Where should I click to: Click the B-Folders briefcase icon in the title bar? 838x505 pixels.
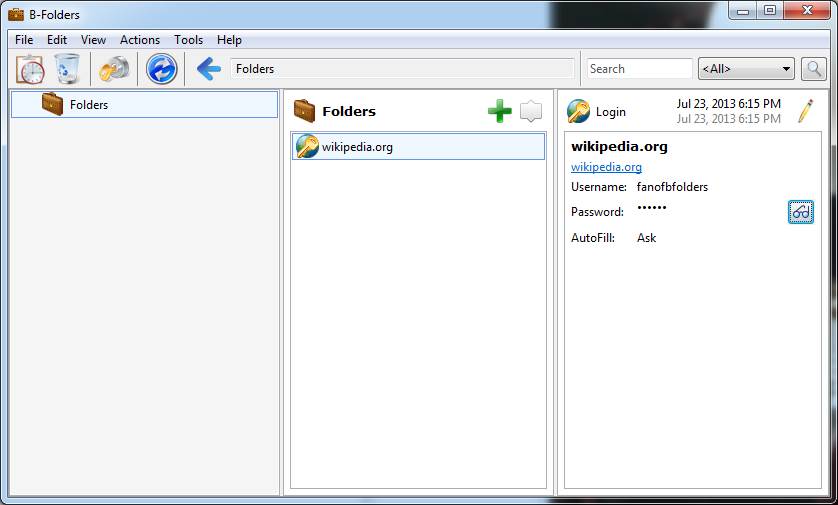tap(16, 14)
